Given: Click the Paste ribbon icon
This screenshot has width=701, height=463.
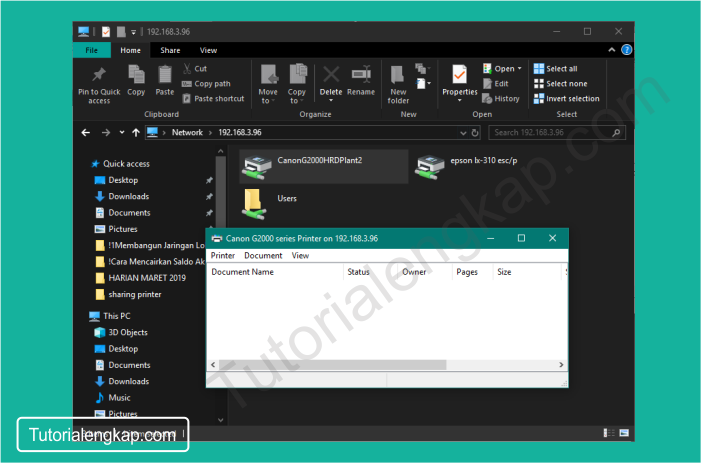Looking at the screenshot, I should click(x=165, y=75).
